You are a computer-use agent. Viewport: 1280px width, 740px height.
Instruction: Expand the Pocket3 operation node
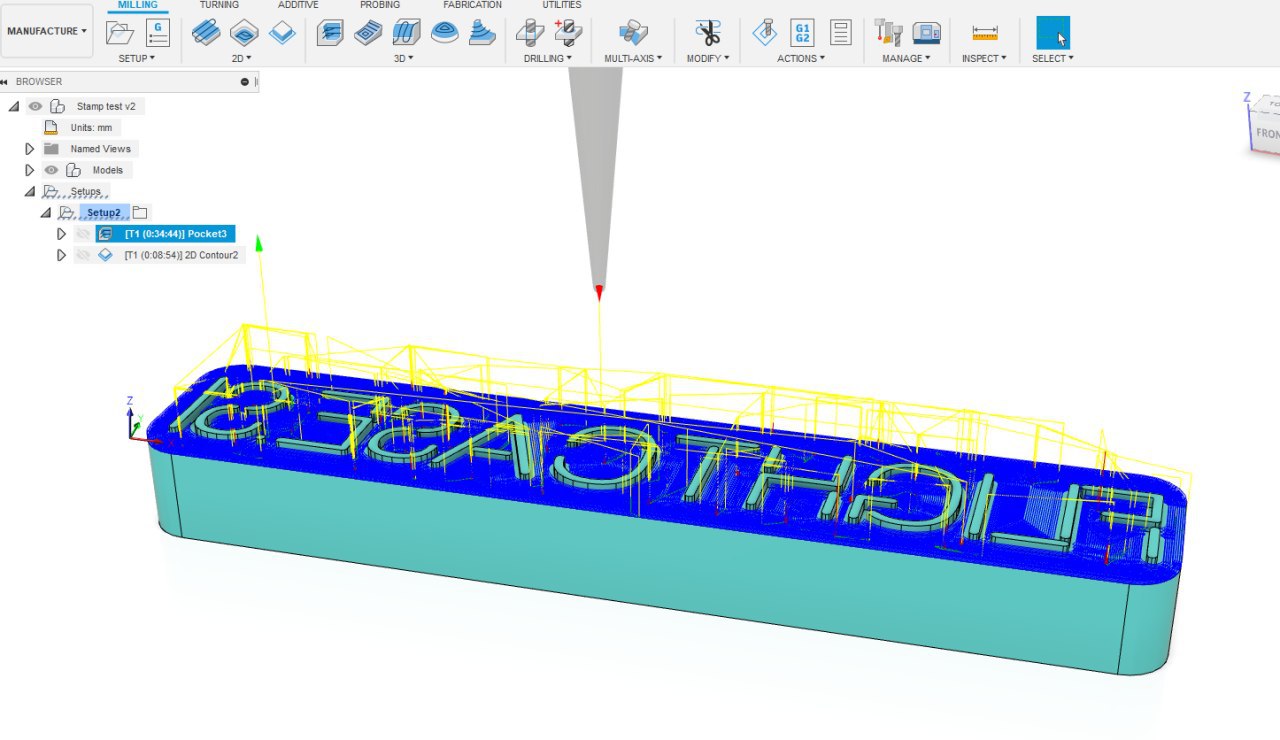(61, 234)
